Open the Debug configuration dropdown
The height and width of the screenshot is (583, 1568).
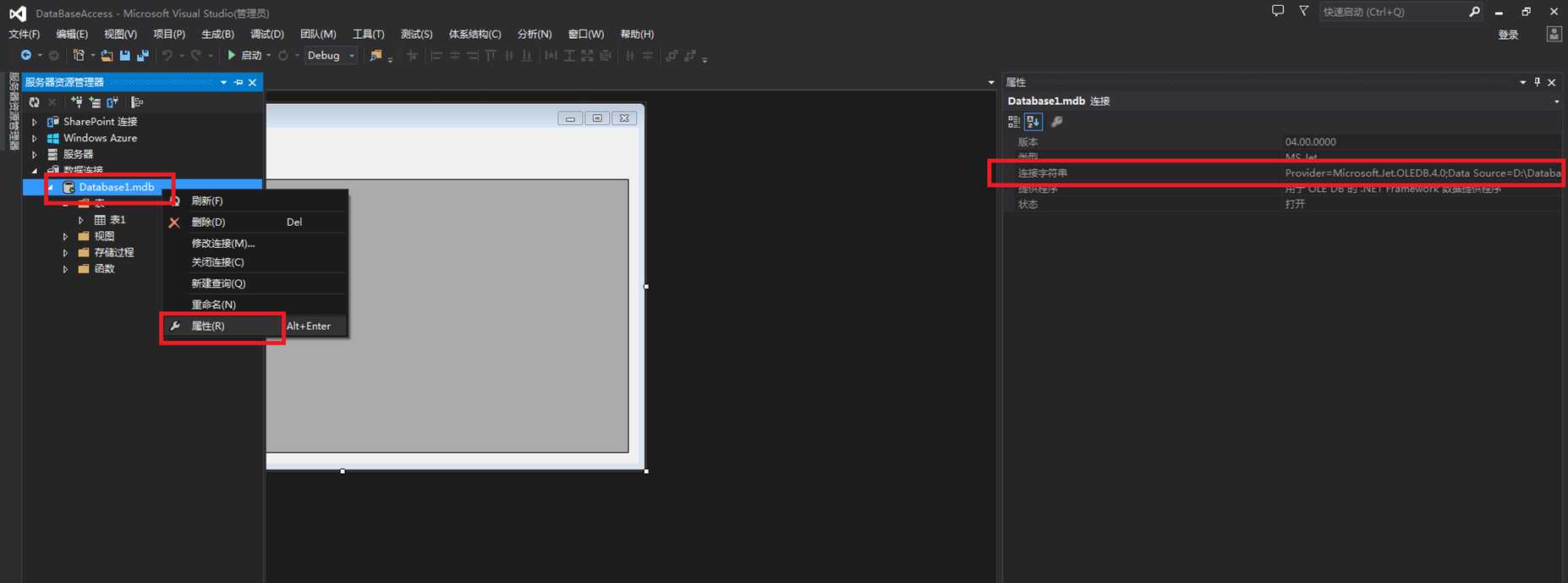tap(331, 56)
